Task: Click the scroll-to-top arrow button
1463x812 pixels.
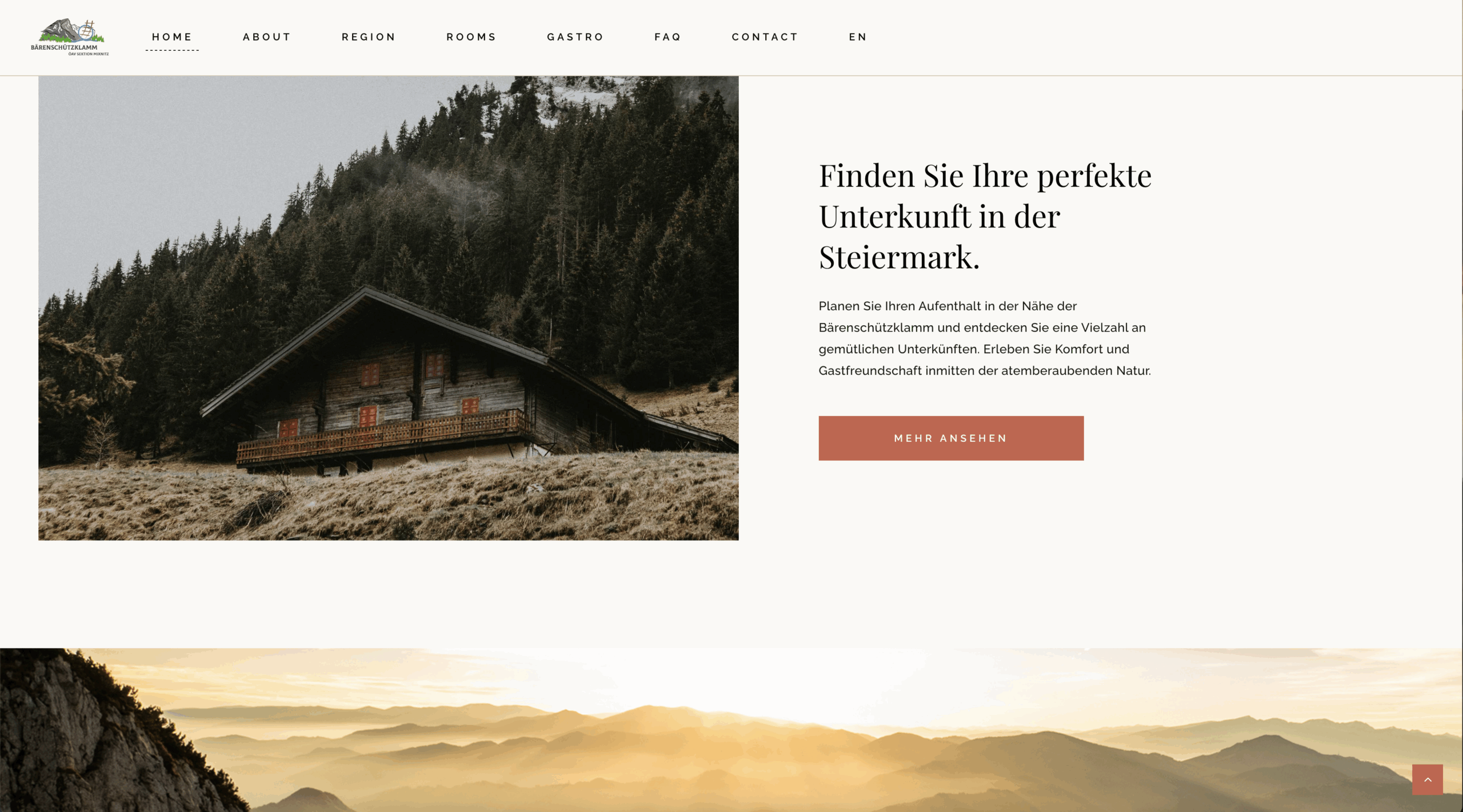Action: click(1427, 779)
